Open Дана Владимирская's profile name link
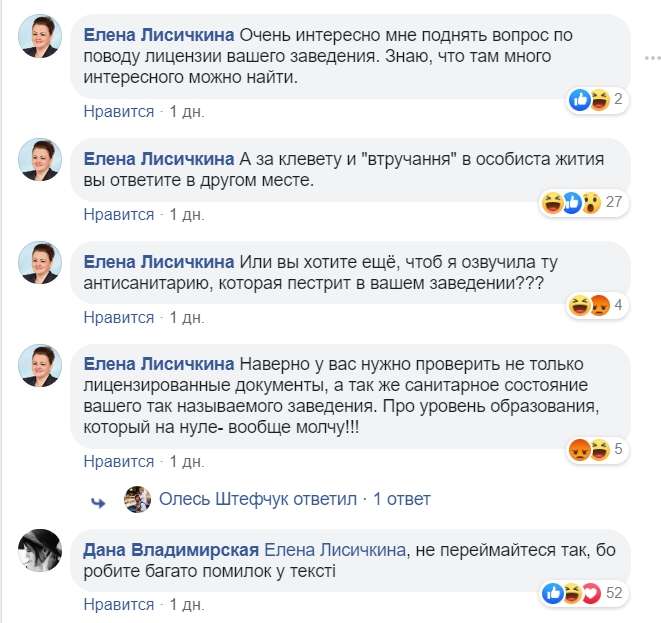661x623 pixels. 172,550
